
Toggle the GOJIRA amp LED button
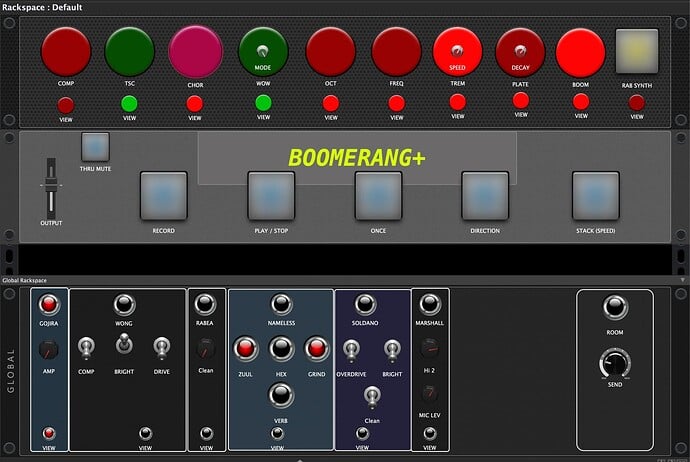49,304
